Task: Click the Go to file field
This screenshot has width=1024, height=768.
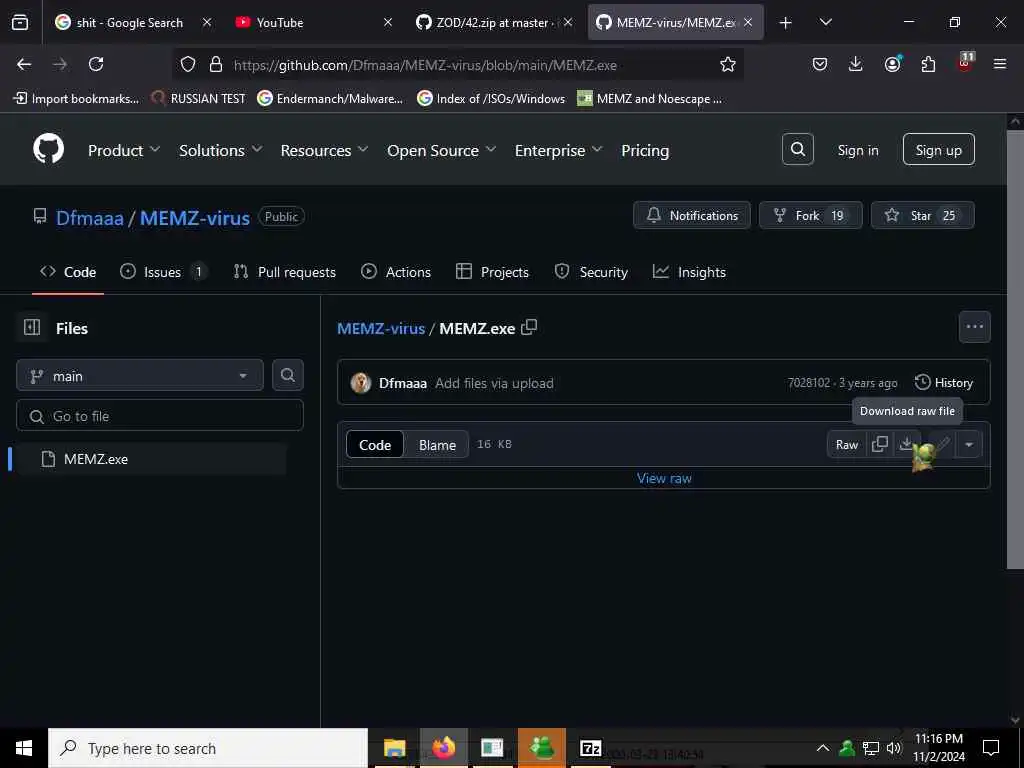Action: (160, 416)
